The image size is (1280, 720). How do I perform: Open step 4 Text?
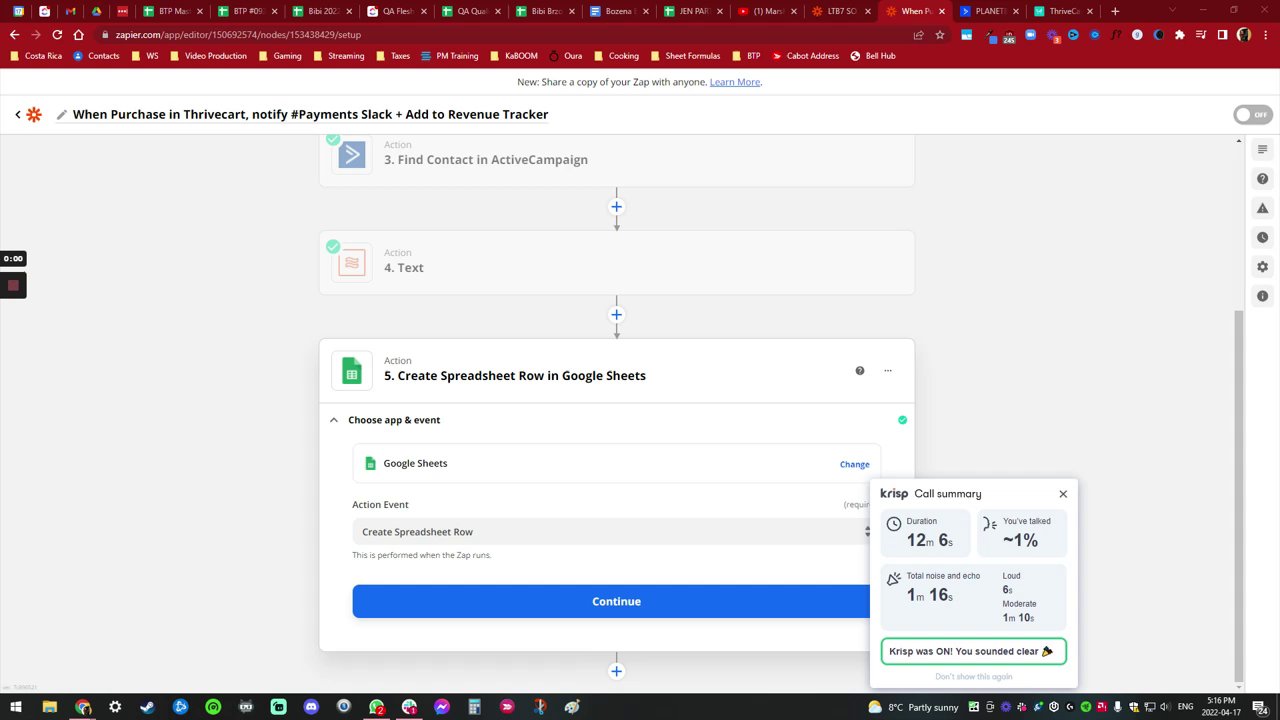[x=616, y=263]
